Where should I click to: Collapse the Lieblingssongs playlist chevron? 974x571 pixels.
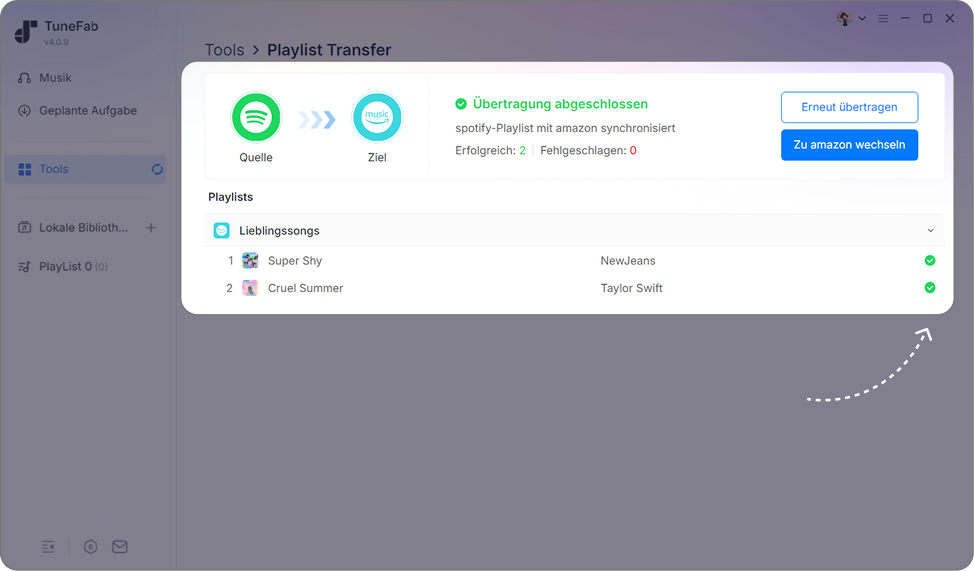pos(931,231)
